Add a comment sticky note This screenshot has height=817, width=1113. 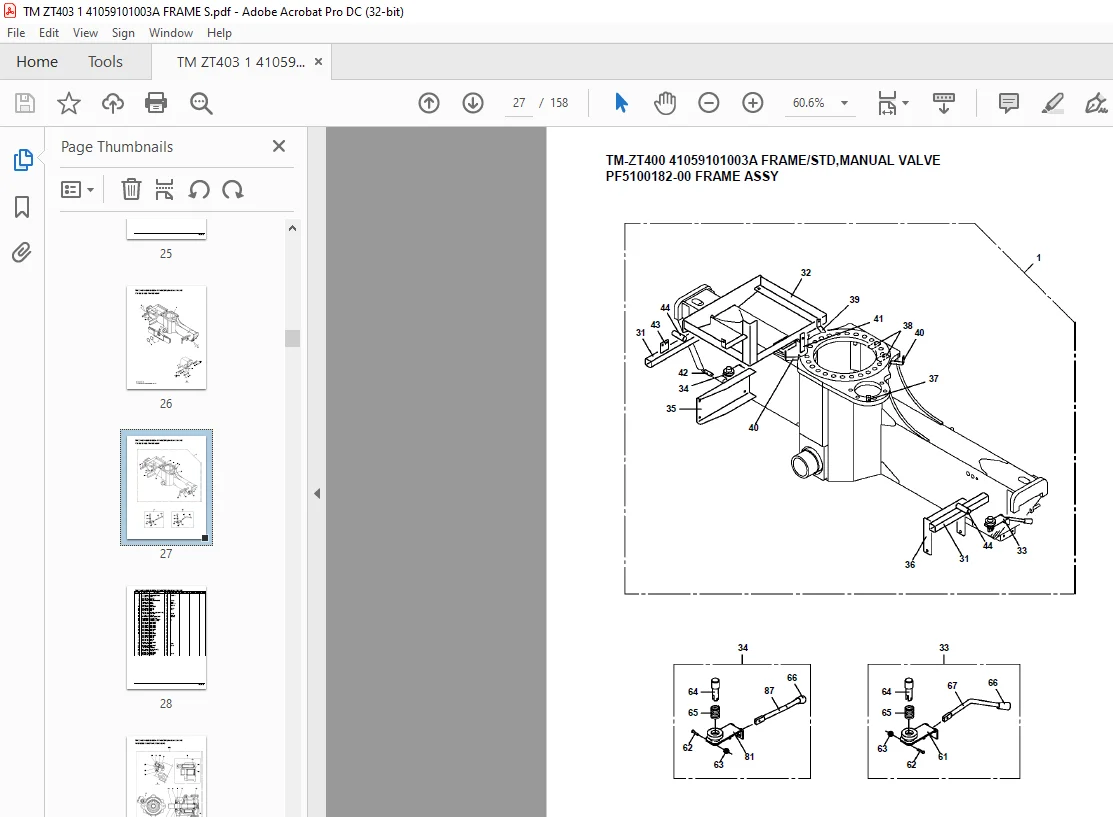point(1009,103)
